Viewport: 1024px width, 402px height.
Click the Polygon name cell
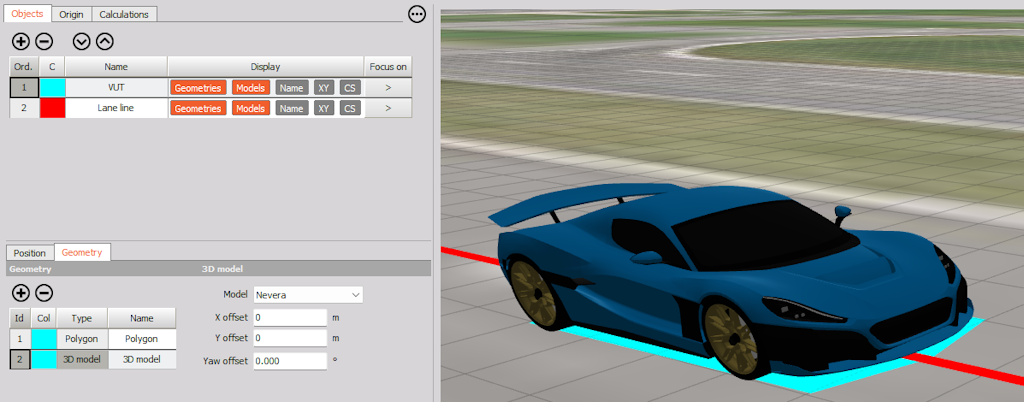tap(142, 339)
